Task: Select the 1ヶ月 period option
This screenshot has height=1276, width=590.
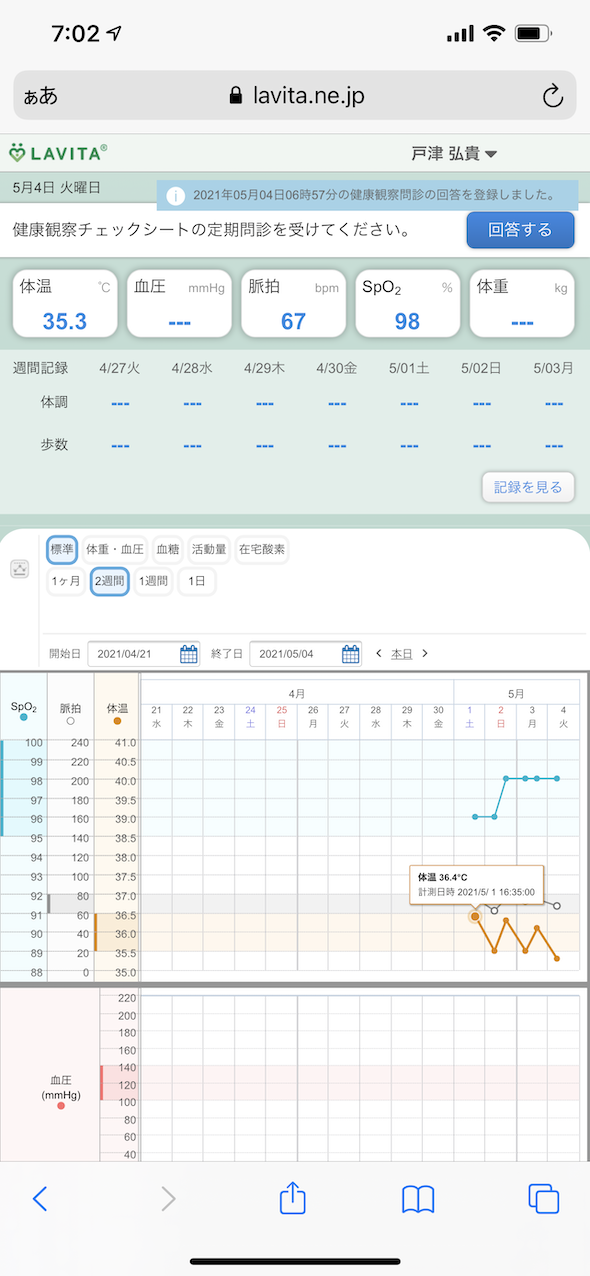Action: point(66,581)
